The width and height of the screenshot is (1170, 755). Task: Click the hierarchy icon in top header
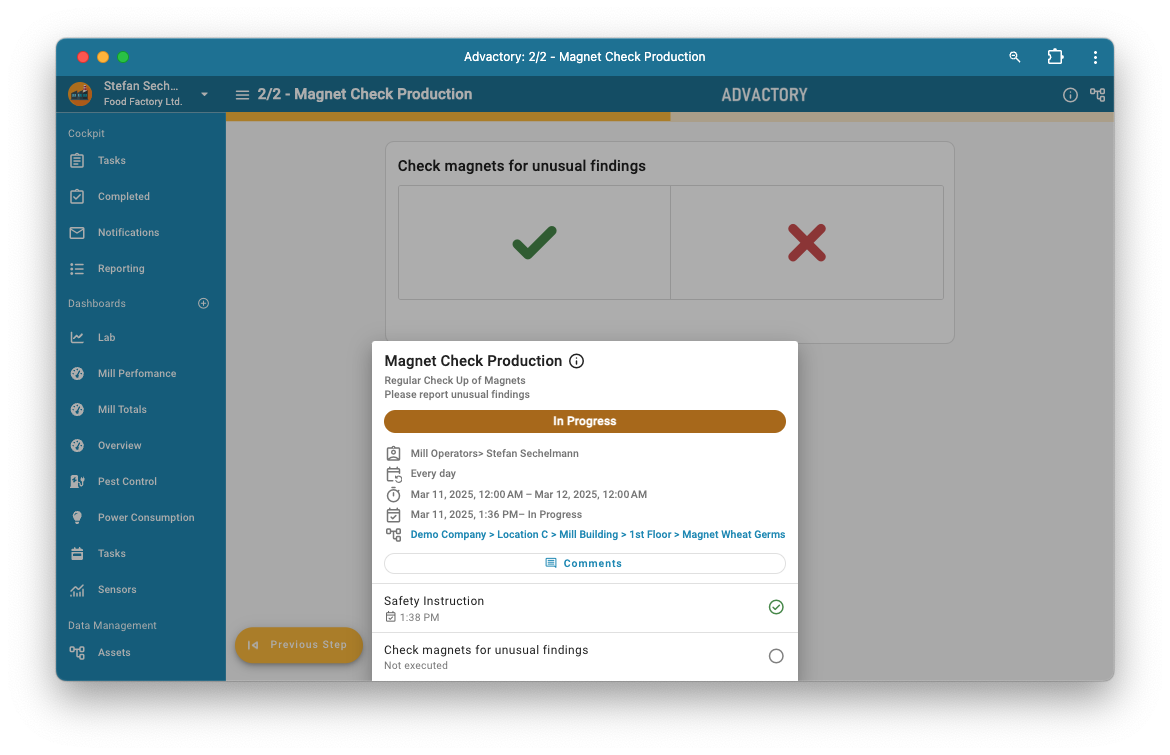[1097, 95]
